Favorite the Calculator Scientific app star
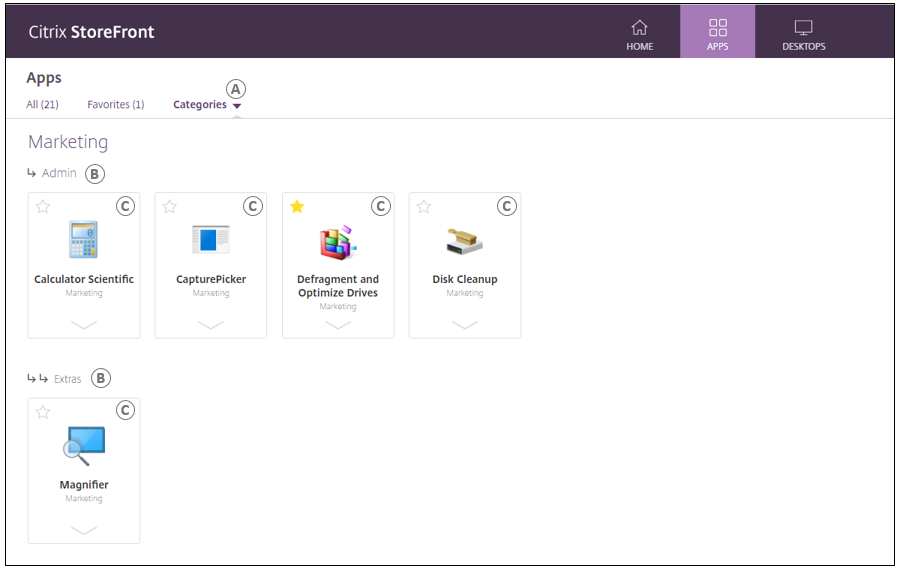This screenshot has height=571, width=900. (x=43, y=207)
